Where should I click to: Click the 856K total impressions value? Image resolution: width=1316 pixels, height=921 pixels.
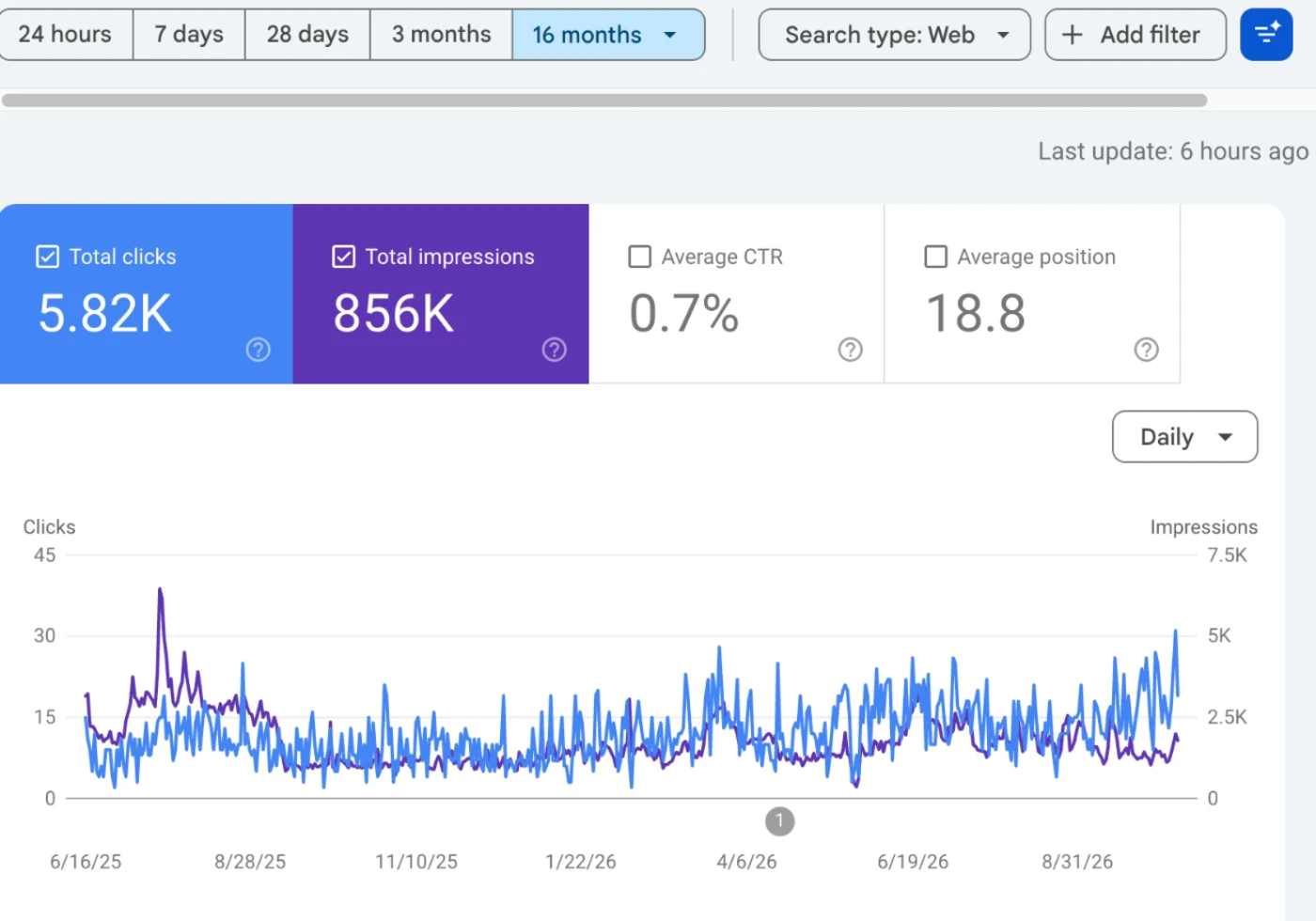(x=393, y=313)
